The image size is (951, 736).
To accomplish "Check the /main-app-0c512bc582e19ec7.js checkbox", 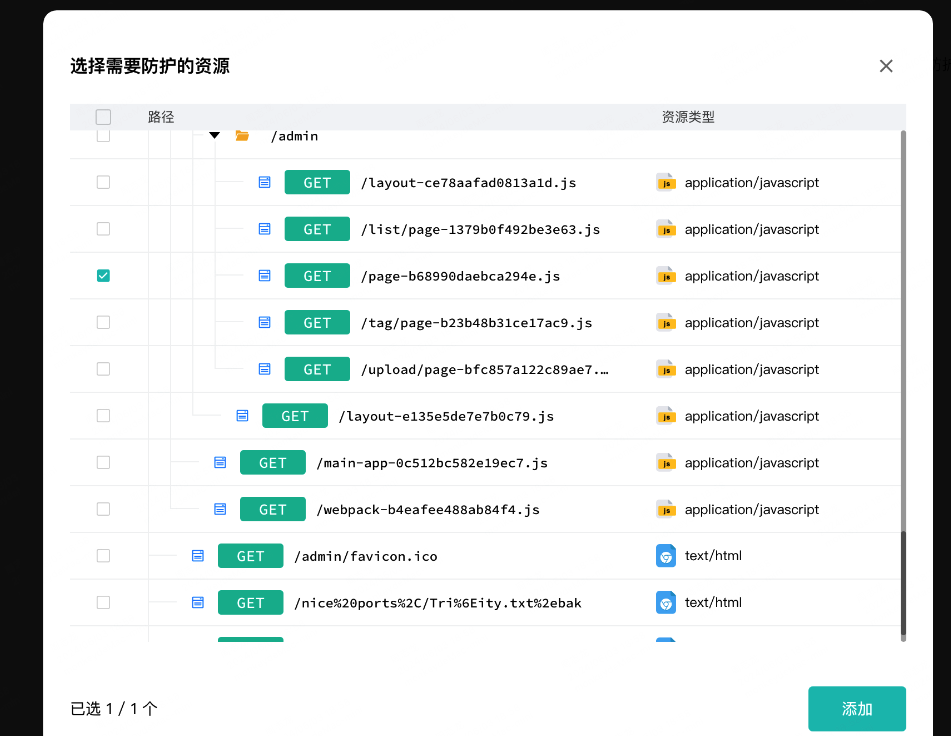I will coord(103,462).
